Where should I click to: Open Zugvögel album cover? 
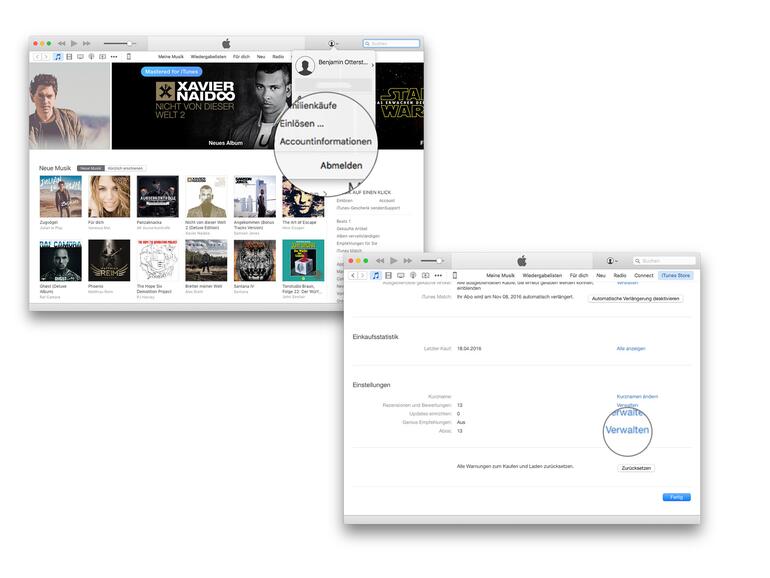[61, 196]
